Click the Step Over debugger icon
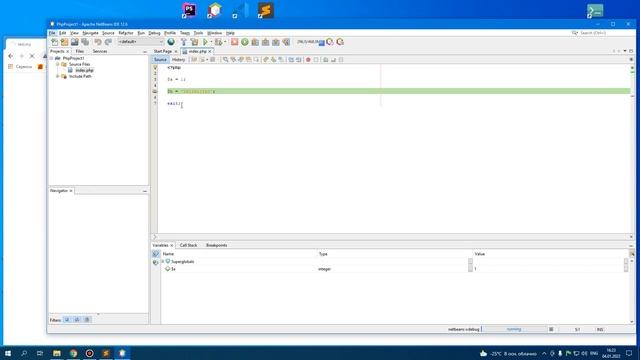Viewport: 640px width, 360px height. click(255, 42)
